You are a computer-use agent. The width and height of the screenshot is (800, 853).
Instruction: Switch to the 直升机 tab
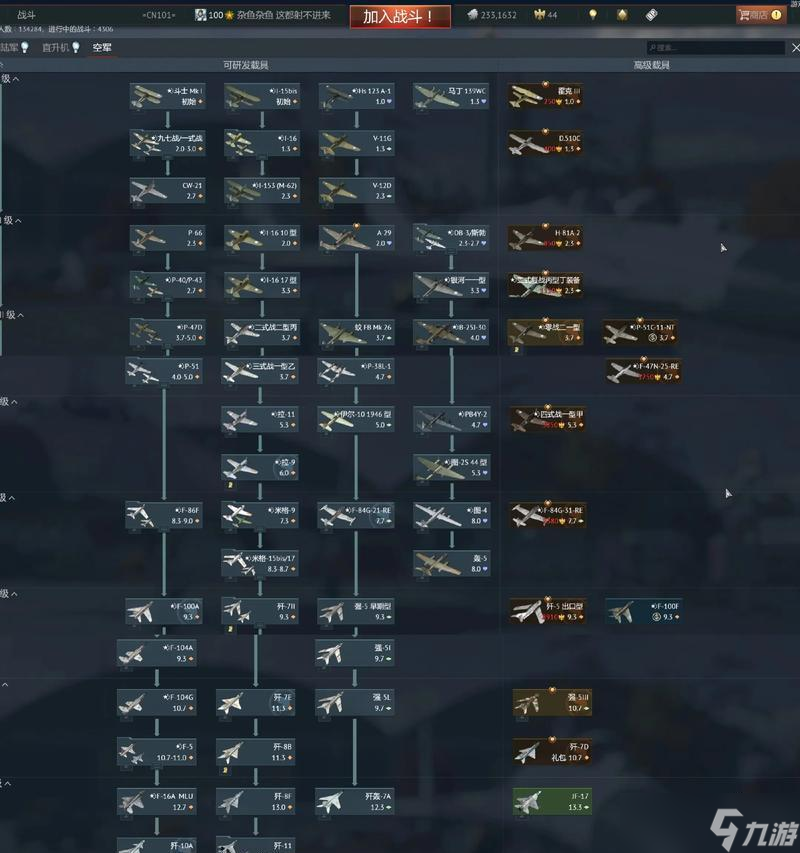point(56,47)
